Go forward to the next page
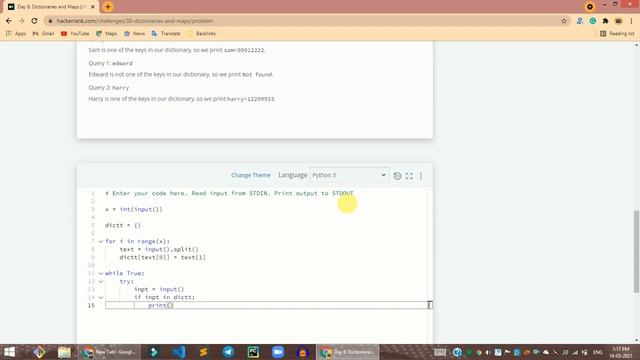The height and width of the screenshot is (360, 640). [22, 21]
